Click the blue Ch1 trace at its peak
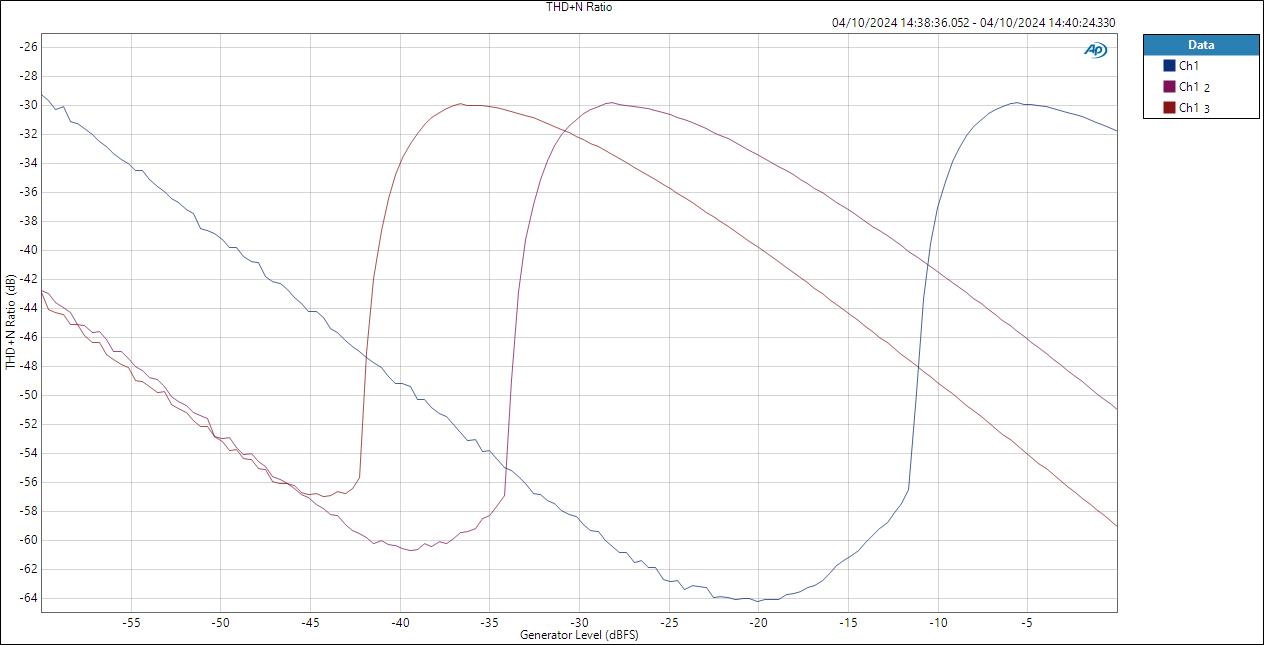Image resolution: width=1264 pixels, height=645 pixels. pyautogui.click(x=1015, y=101)
